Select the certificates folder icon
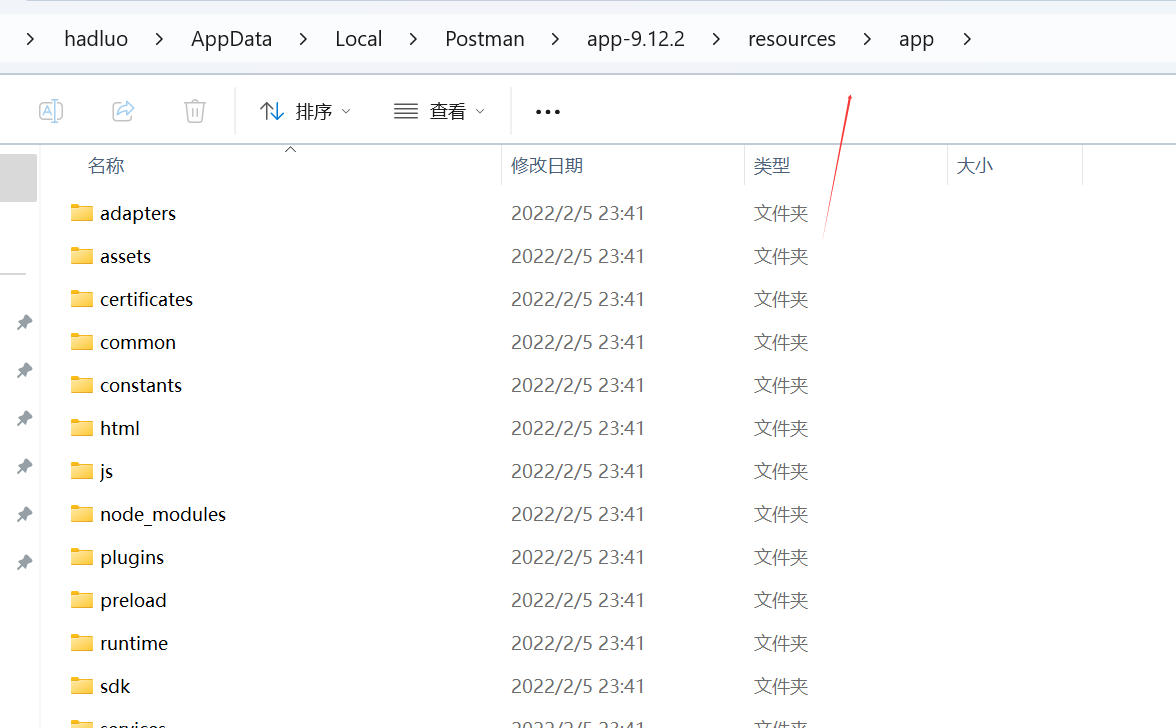This screenshot has width=1176, height=728. click(x=82, y=299)
